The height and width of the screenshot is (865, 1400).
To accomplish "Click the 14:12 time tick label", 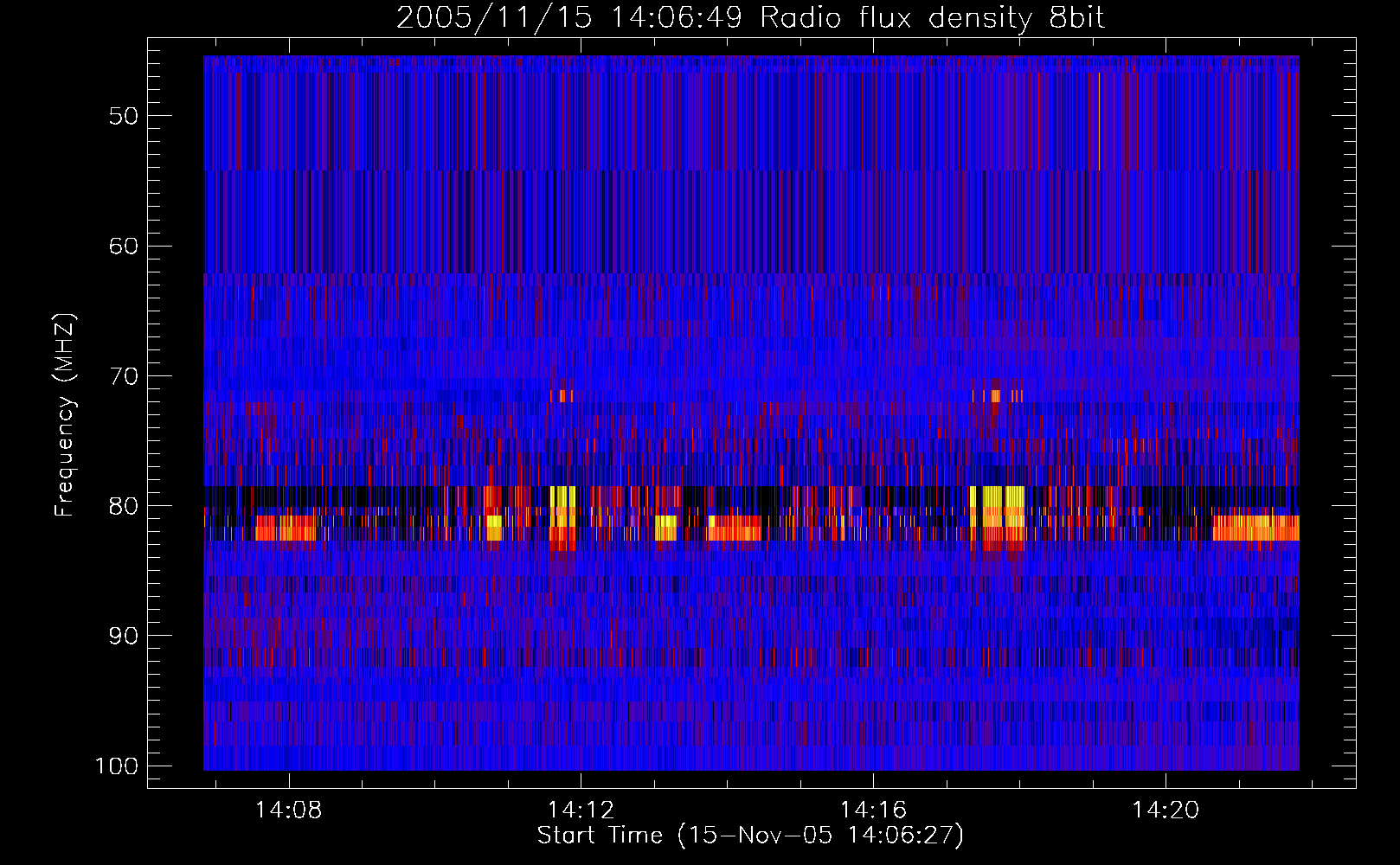I will coord(581,810).
